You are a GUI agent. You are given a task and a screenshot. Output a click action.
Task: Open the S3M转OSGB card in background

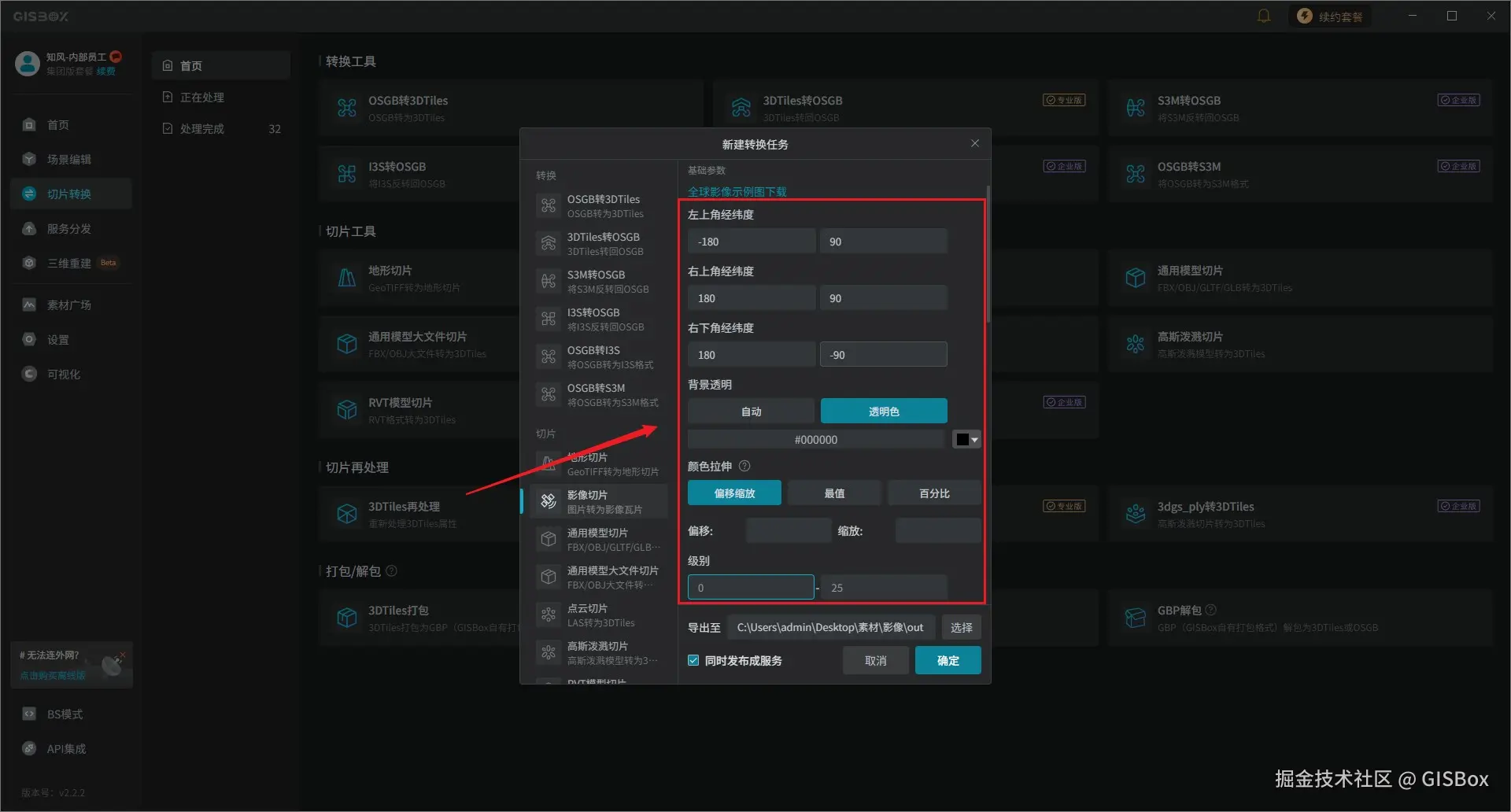1300,108
